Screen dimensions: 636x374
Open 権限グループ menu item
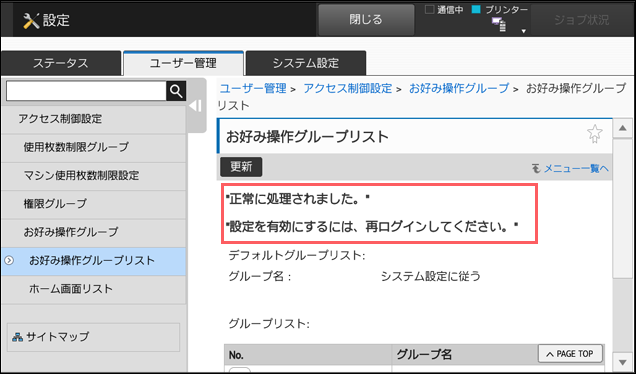pyautogui.click(x=93, y=204)
